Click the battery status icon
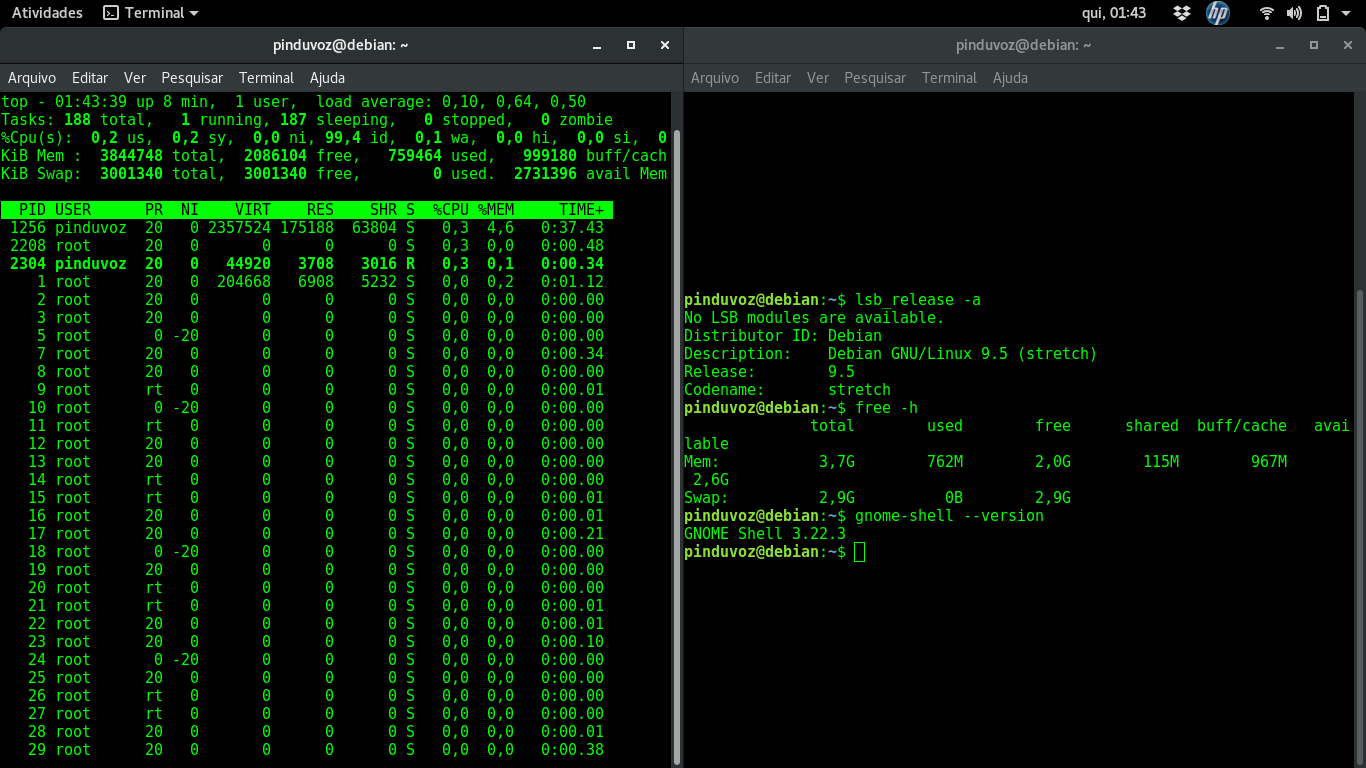The width and height of the screenshot is (1366, 768). (x=1322, y=13)
